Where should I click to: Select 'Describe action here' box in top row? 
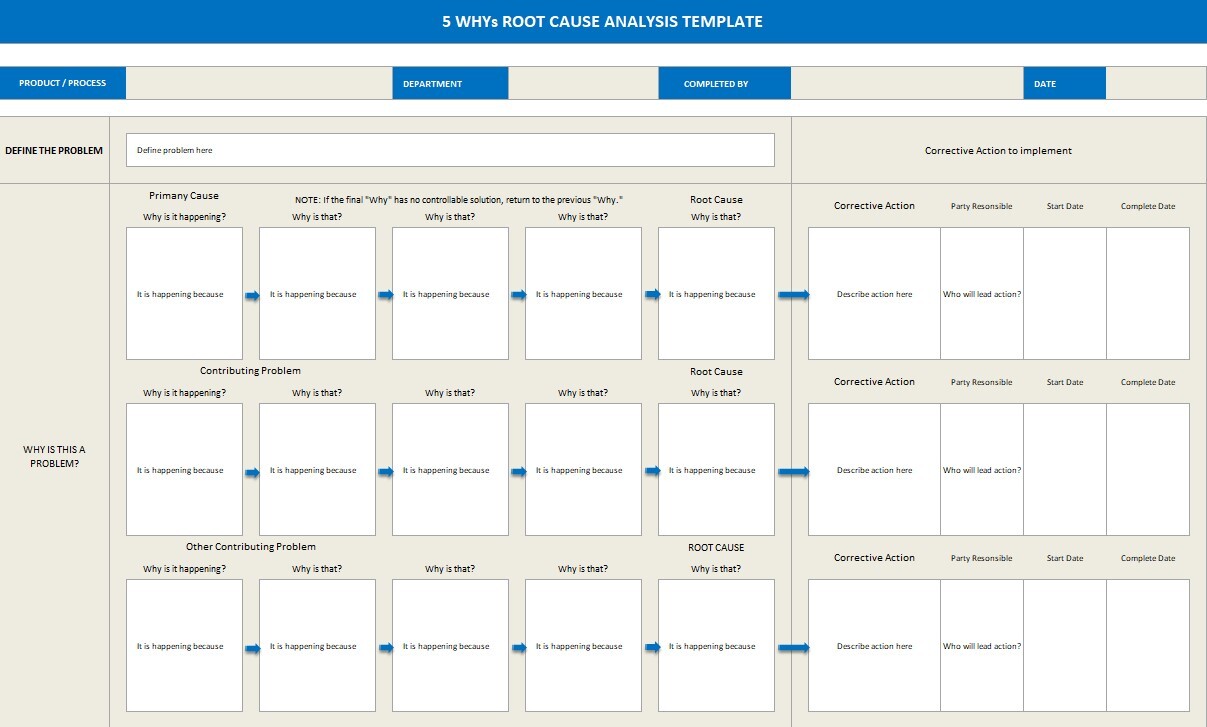[x=874, y=293]
